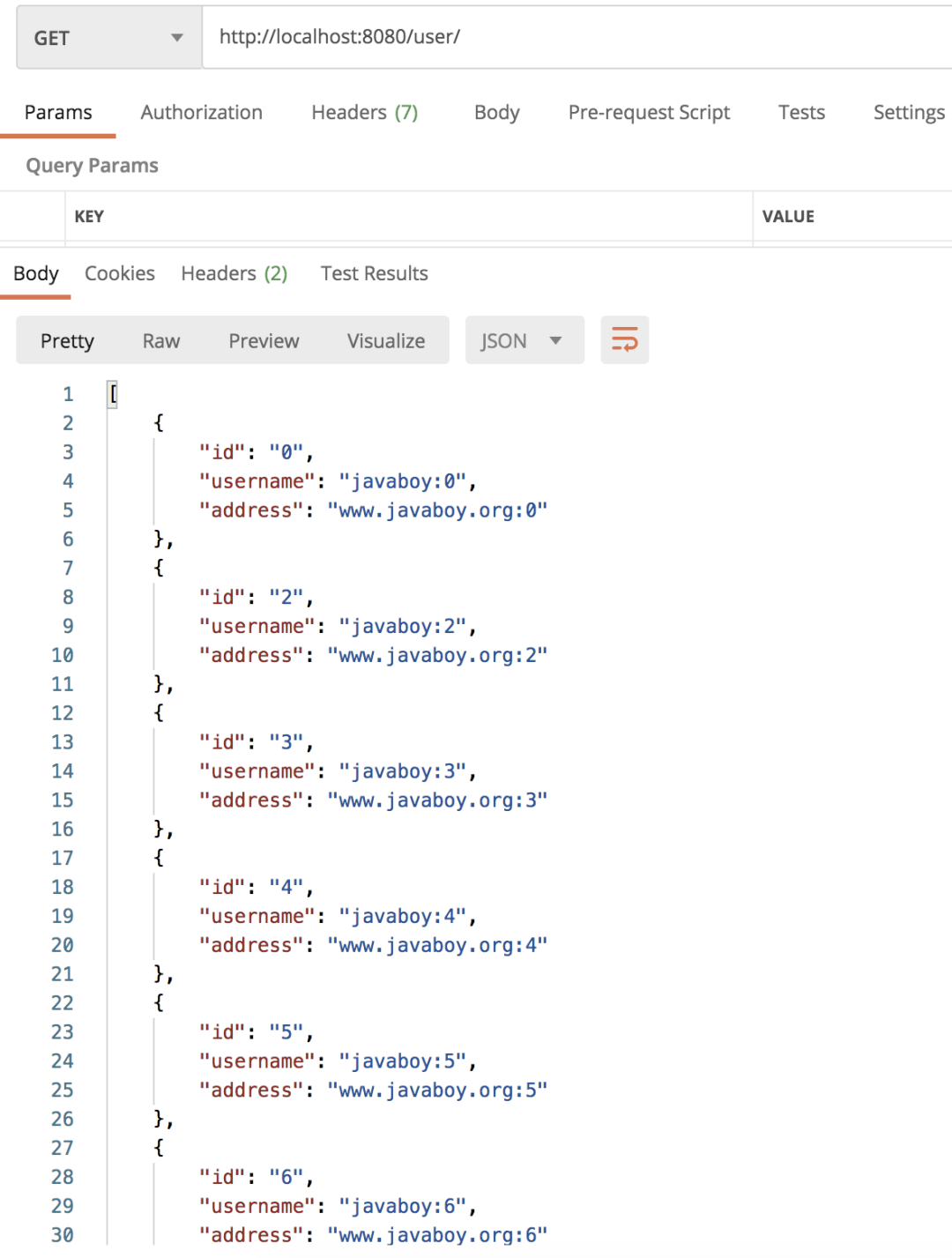The width and height of the screenshot is (952, 1258).
Task: Switch to Preview response view
Action: click(x=264, y=341)
